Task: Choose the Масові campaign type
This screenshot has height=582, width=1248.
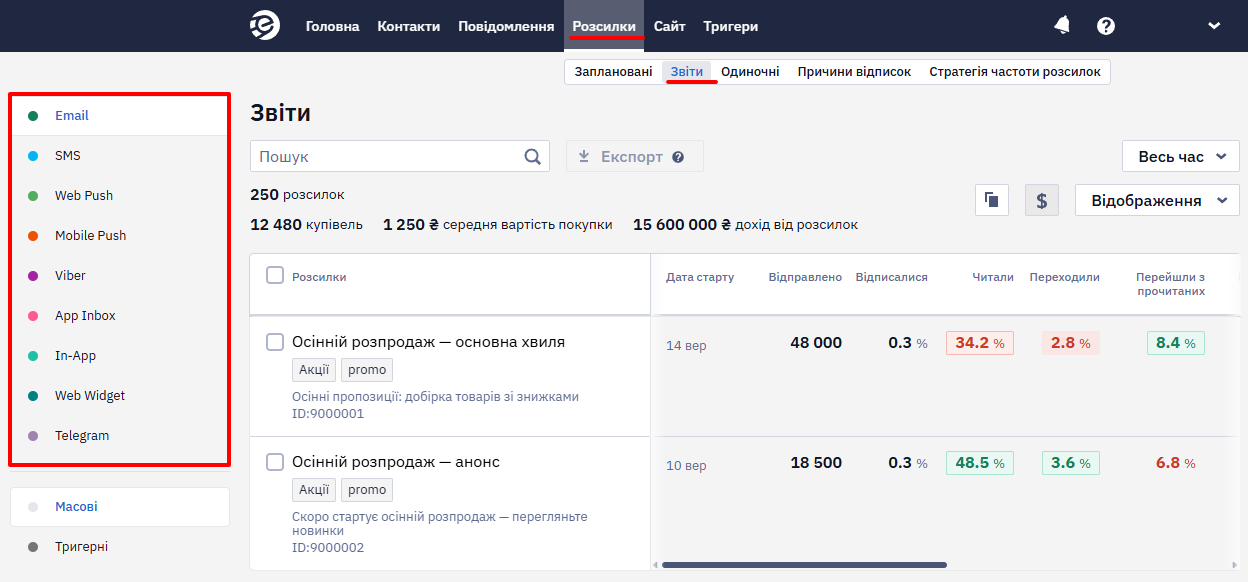Action: pyautogui.click(x=120, y=507)
